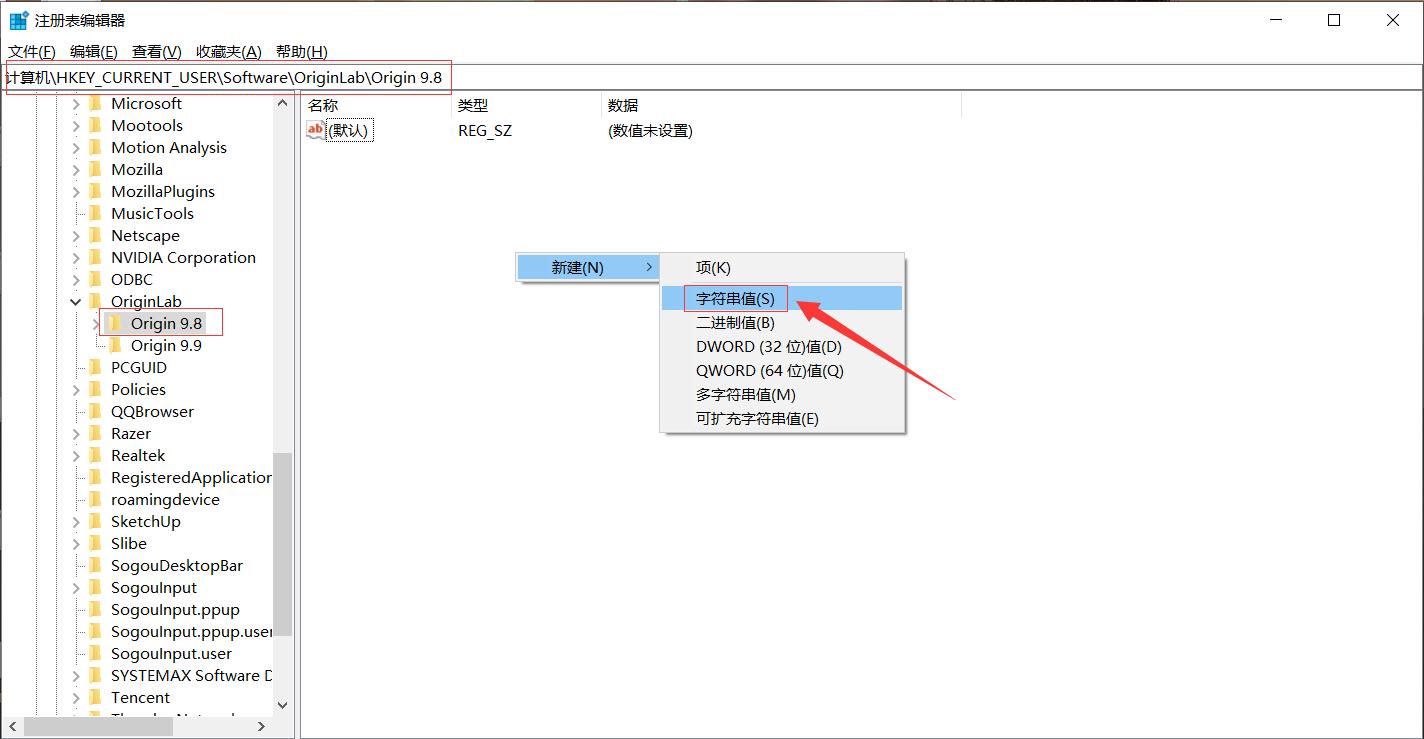The height and width of the screenshot is (739, 1424).
Task: Select the Tencent key label
Action: tap(140, 698)
